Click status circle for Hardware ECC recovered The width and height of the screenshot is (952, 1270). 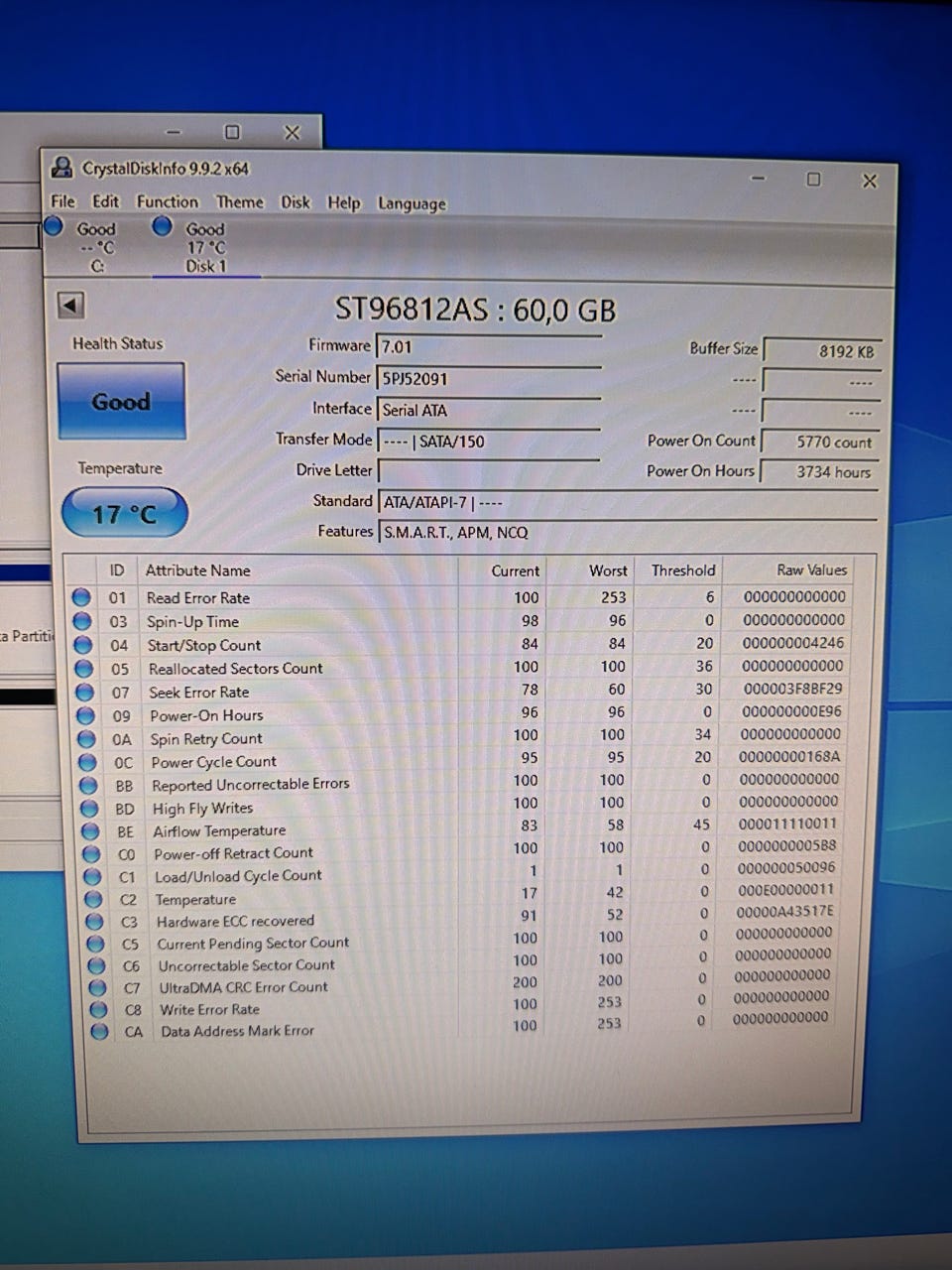pyautogui.click(x=94, y=922)
